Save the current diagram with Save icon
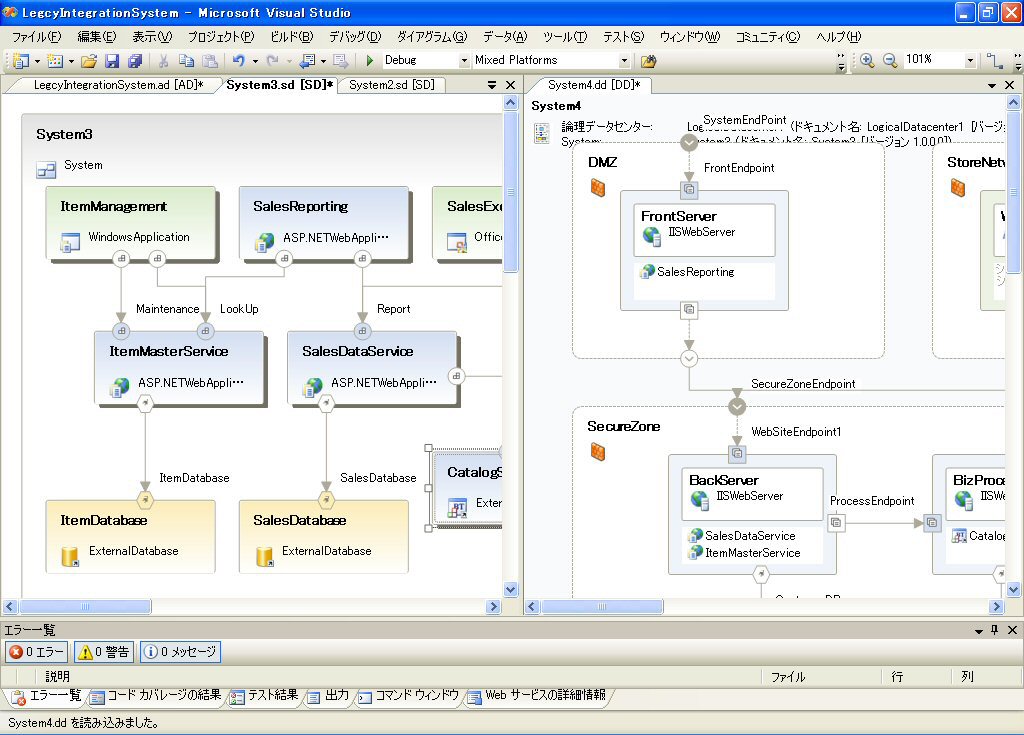This screenshot has width=1024, height=735. [112, 61]
